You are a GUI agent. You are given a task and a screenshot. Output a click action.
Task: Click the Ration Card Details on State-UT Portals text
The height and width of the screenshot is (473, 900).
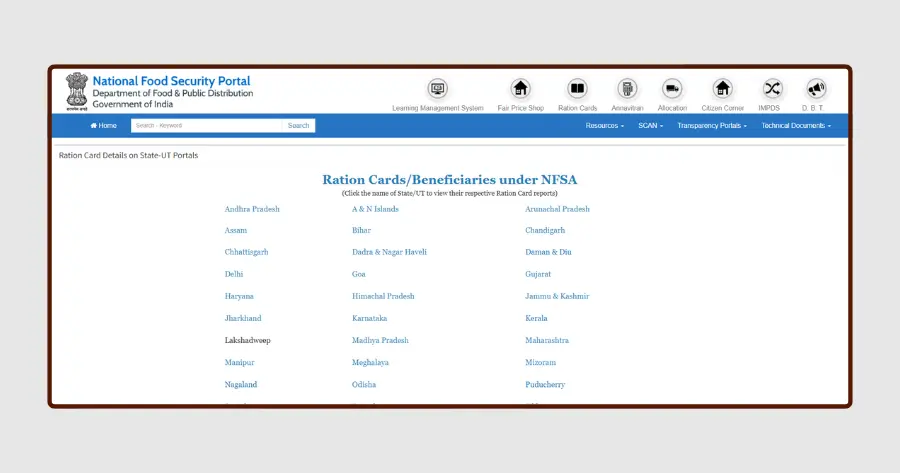click(128, 155)
